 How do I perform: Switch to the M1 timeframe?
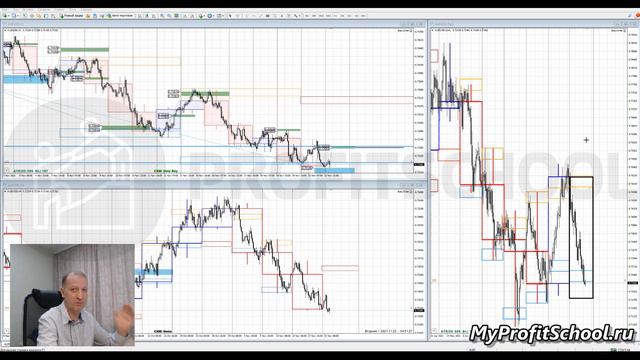[x=307, y=16]
